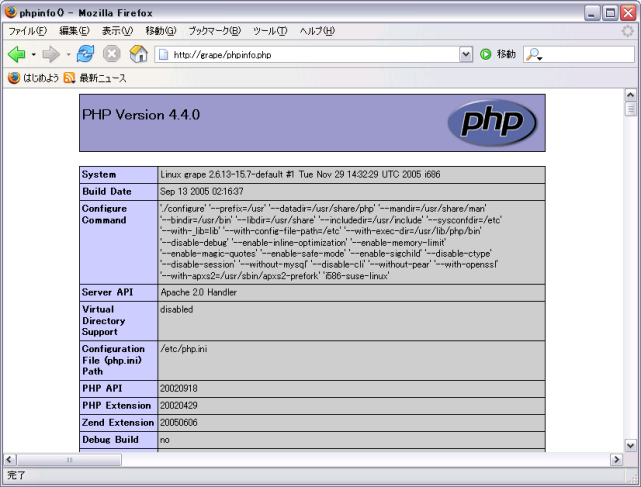The height and width of the screenshot is (487, 641).
Task: Click the Back navigation arrow
Action: 16,54
